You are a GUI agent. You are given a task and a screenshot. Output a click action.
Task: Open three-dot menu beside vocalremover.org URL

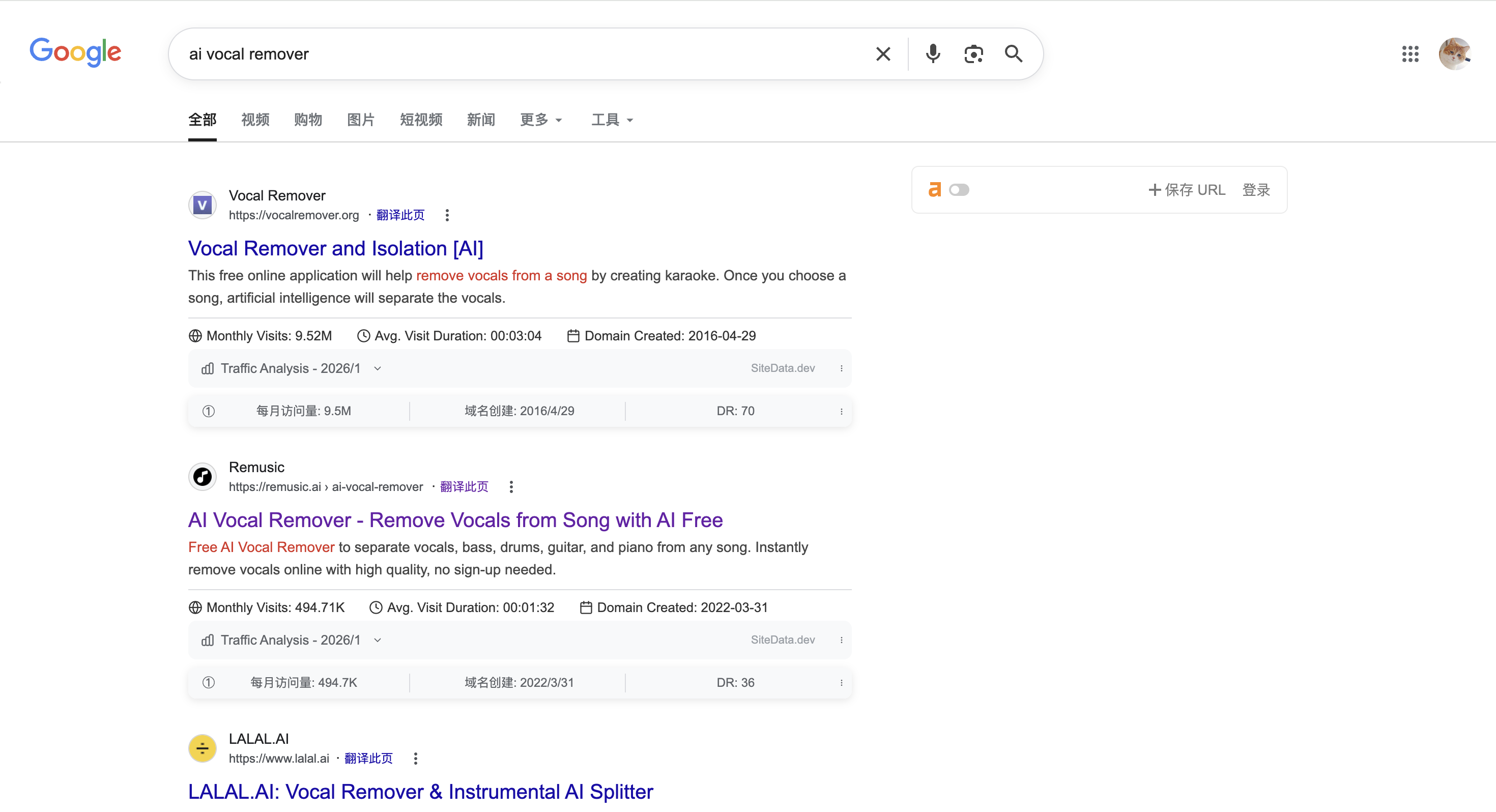[x=447, y=216]
